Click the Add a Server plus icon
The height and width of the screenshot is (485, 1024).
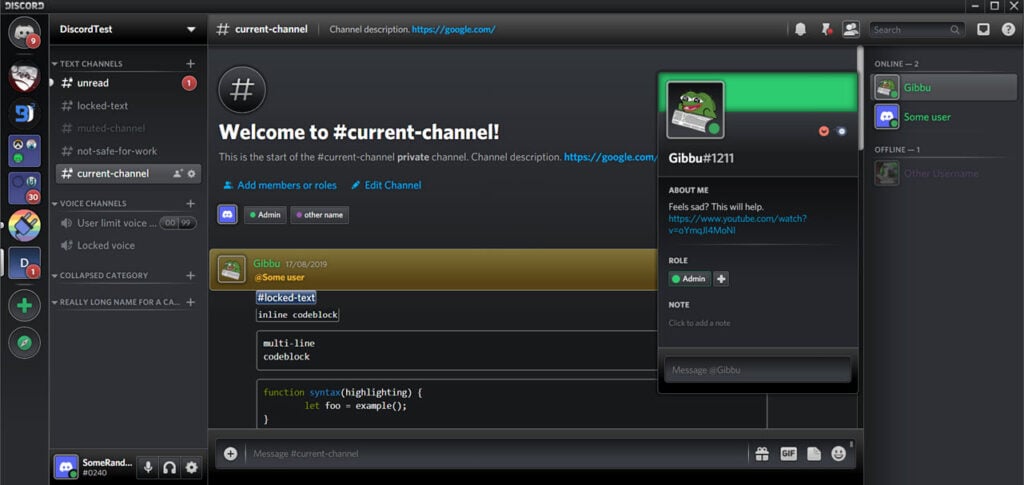pos(24,305)
